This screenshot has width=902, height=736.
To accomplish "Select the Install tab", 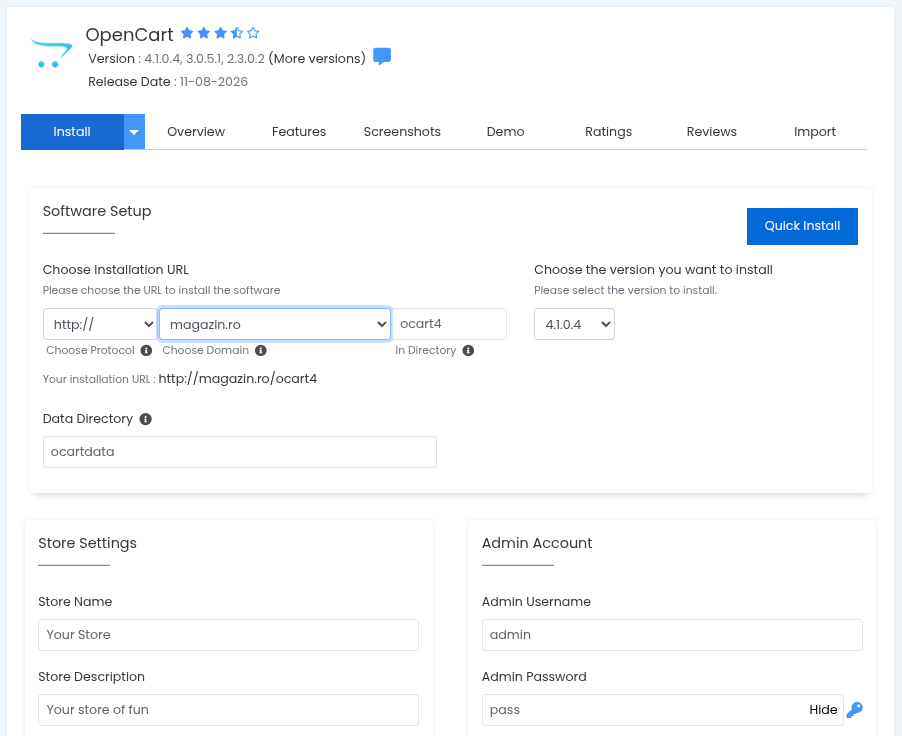I will click(x=72, y=132).
